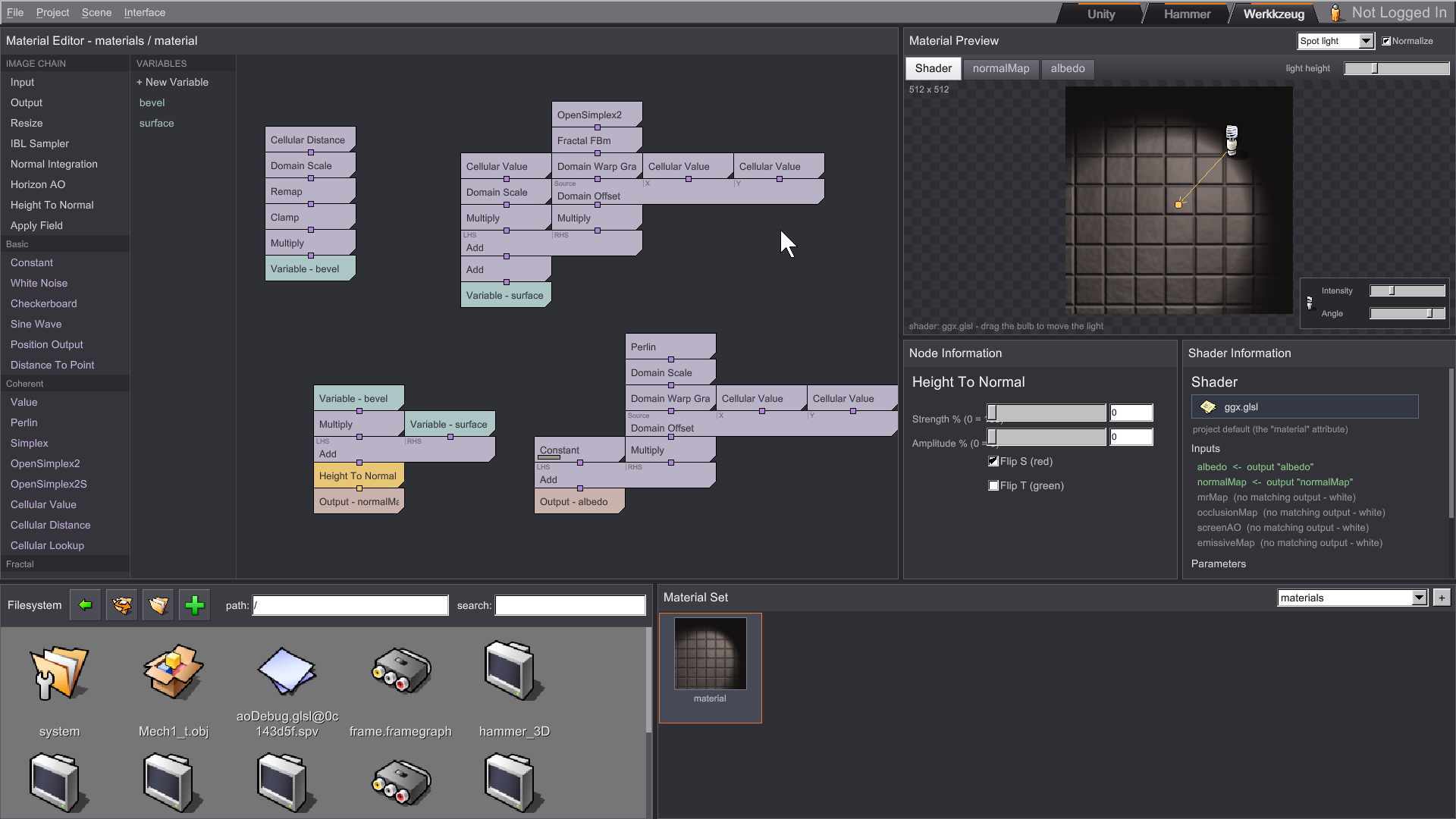The image size is (1456, 819).
Task: Add a Height To Normal node from the list
Action: [x=52, y=205]
